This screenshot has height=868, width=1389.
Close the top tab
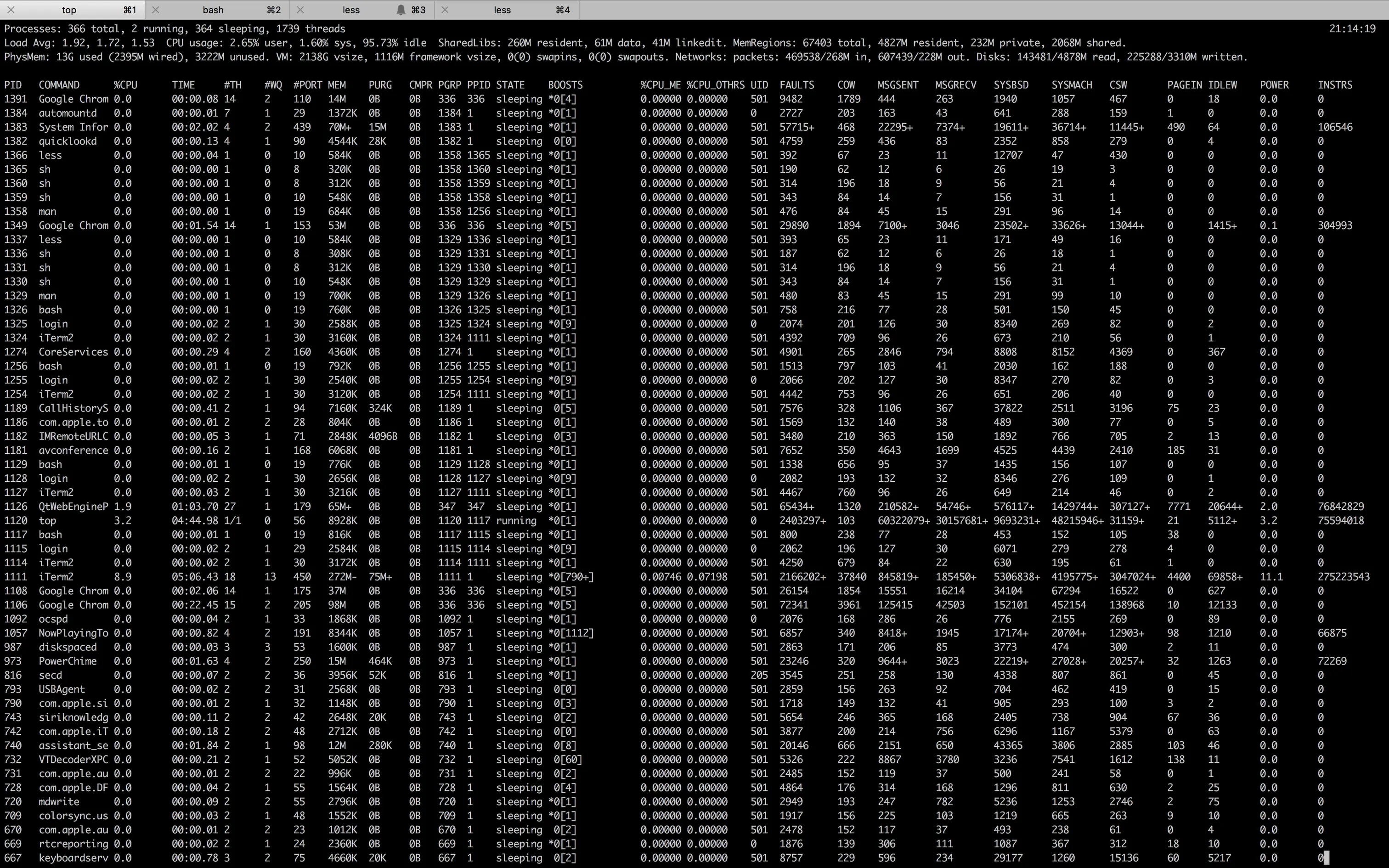11,10
